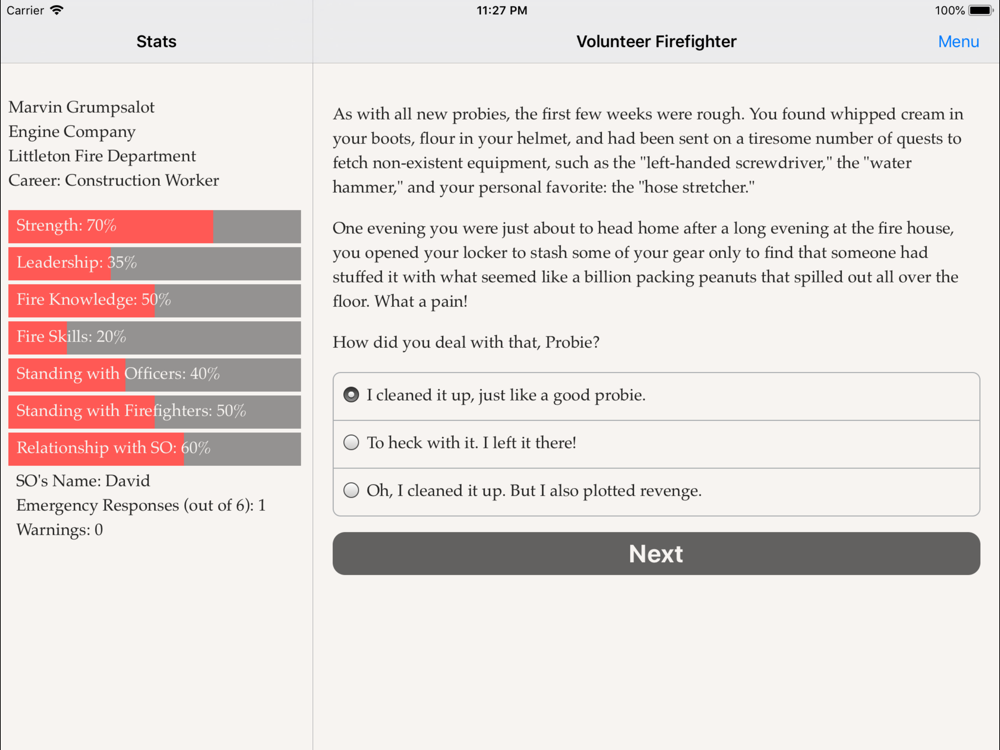The height and width of the screenshot is (750, 1000).
Task: Click the Strength 70% progress bar
Action: (x=154, y=226)
